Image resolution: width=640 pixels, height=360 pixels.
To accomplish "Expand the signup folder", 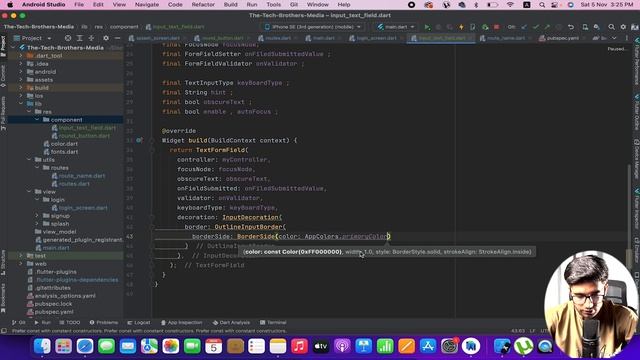I will (x=37, y=216).
